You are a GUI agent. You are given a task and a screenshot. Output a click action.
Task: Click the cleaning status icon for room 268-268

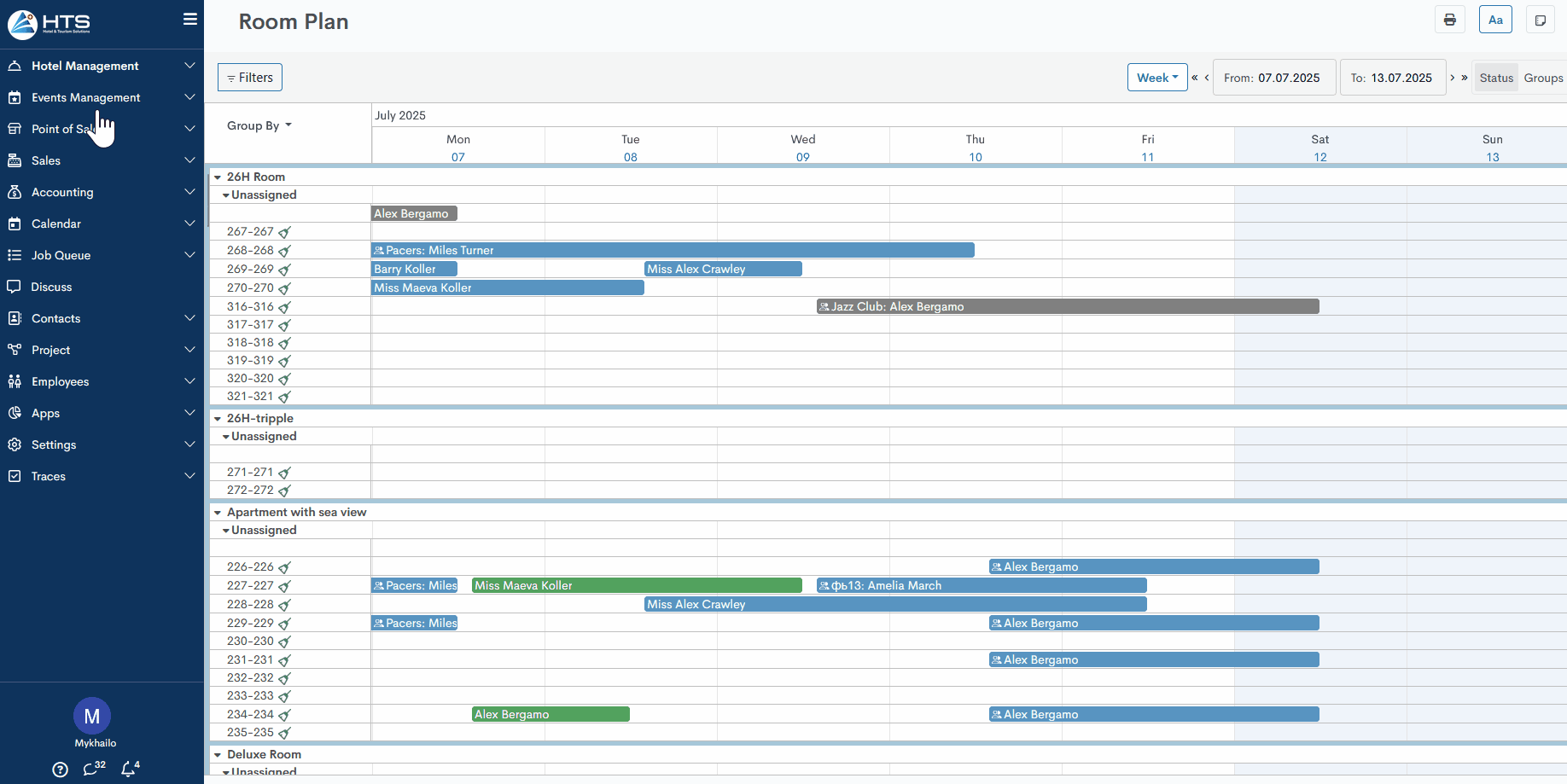[x=285, y=251]
